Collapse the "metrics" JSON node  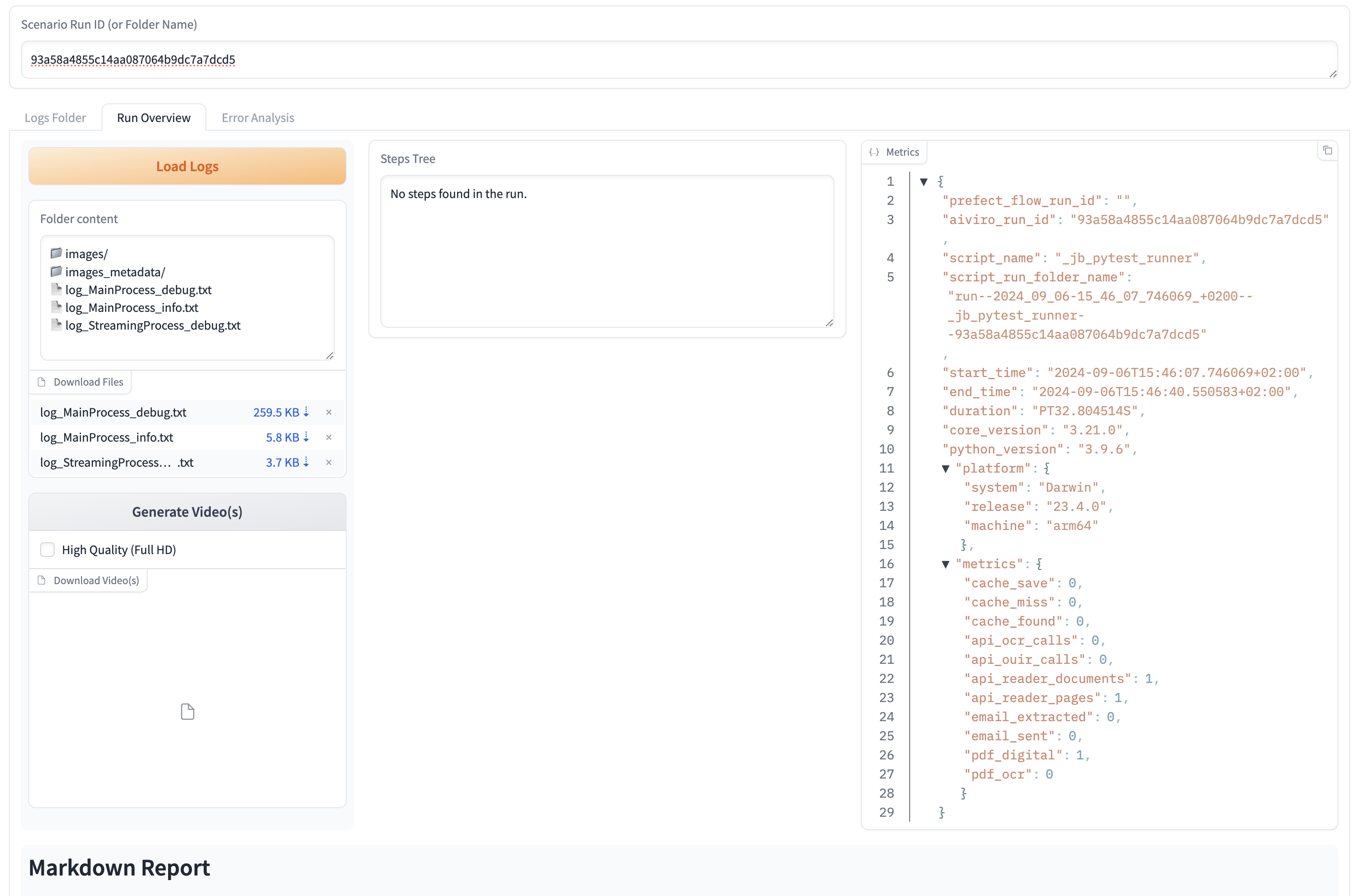[945, 565]
